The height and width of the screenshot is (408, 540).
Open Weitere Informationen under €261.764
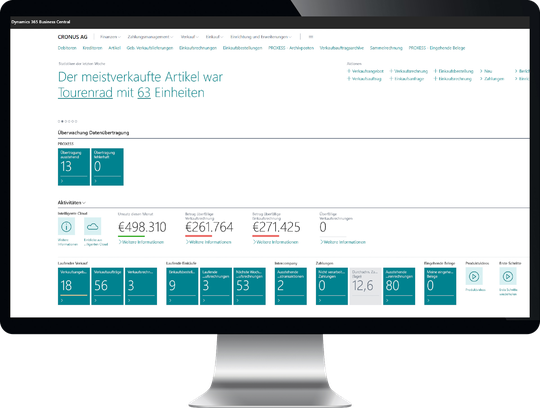208,242
